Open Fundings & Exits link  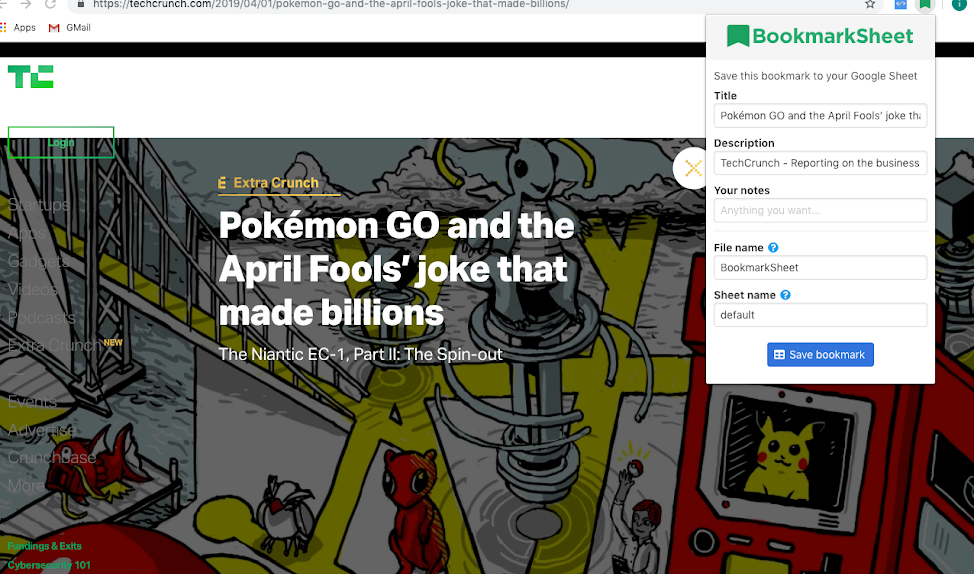(x=45, y=546)
